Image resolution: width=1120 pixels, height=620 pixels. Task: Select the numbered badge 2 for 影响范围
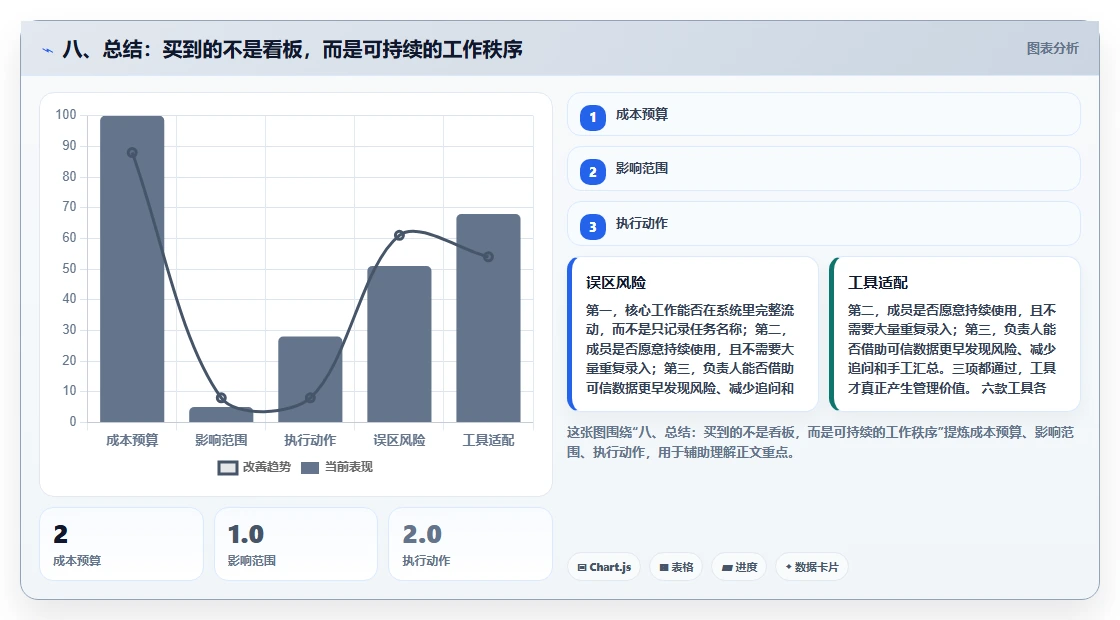coord(593,171)
